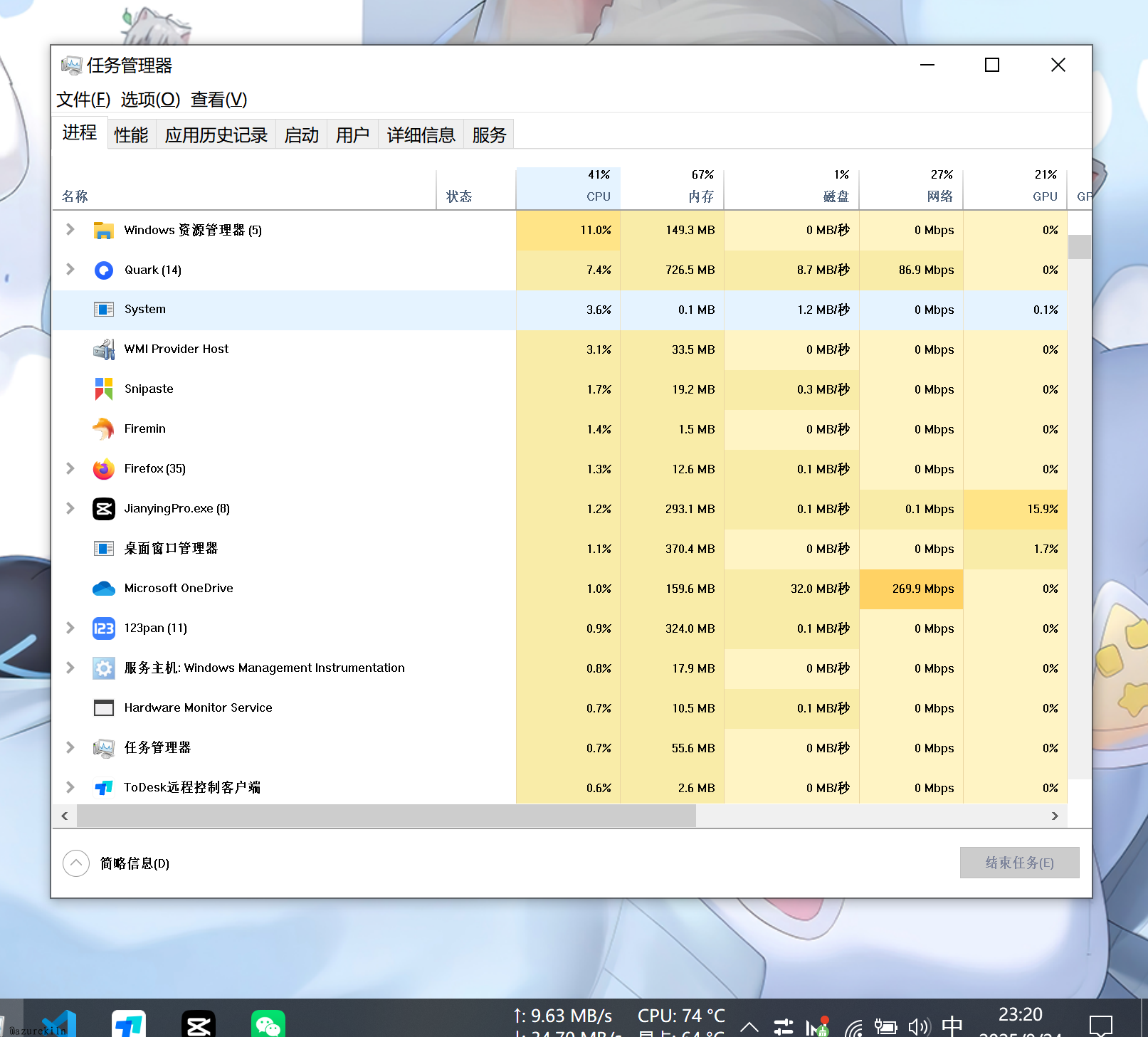Select the Microsoft OneDrive cloud icon

tap(104, 589)
